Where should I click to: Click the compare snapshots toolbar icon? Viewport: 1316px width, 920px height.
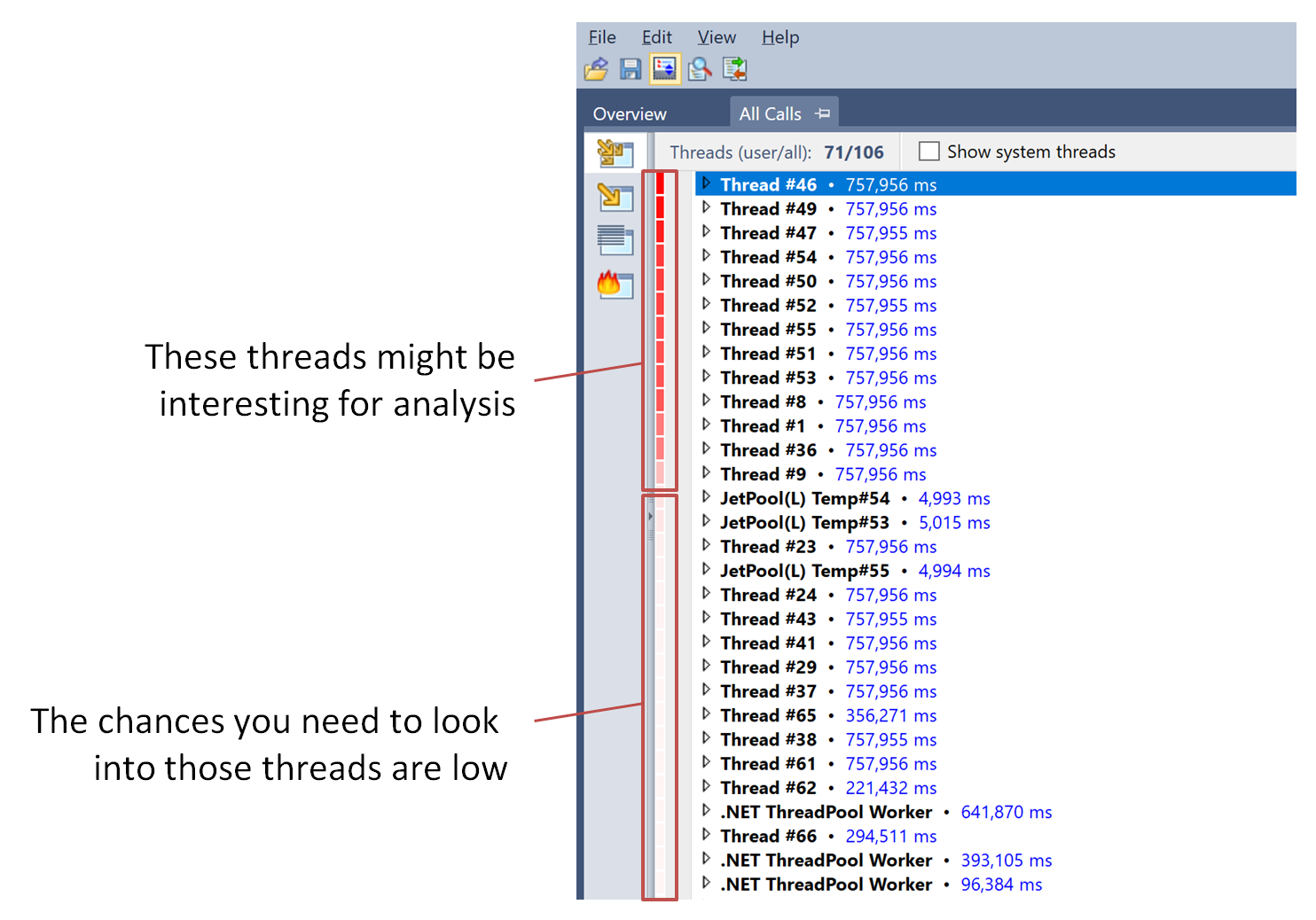[734, 69]
